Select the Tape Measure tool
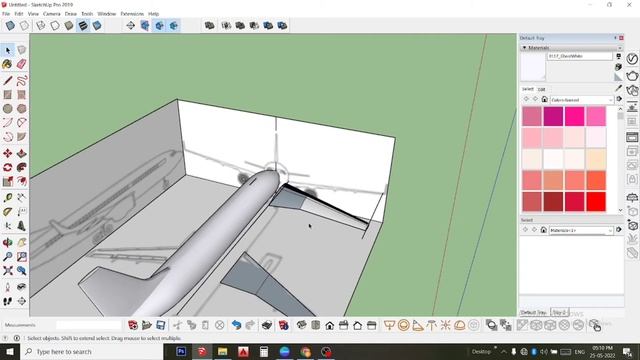 tap(7, 198)
